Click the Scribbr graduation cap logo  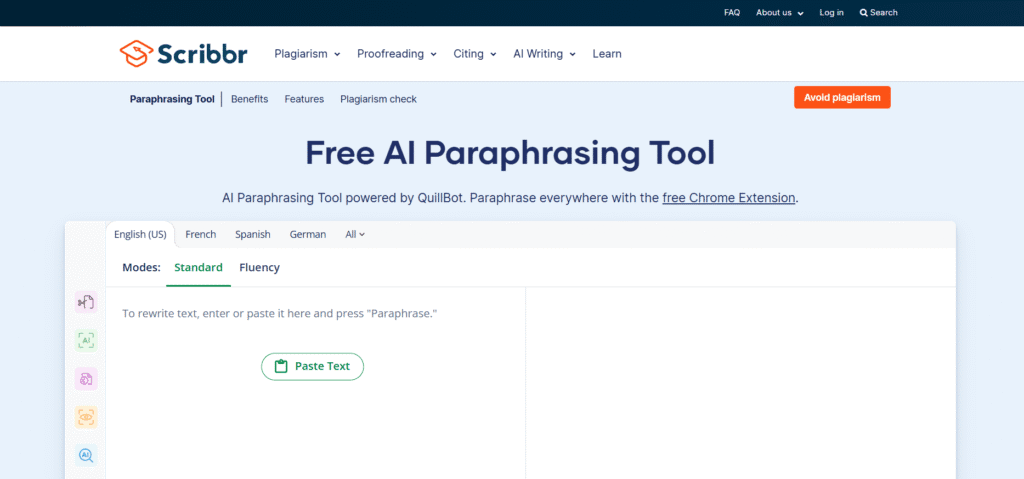[136, 53]
